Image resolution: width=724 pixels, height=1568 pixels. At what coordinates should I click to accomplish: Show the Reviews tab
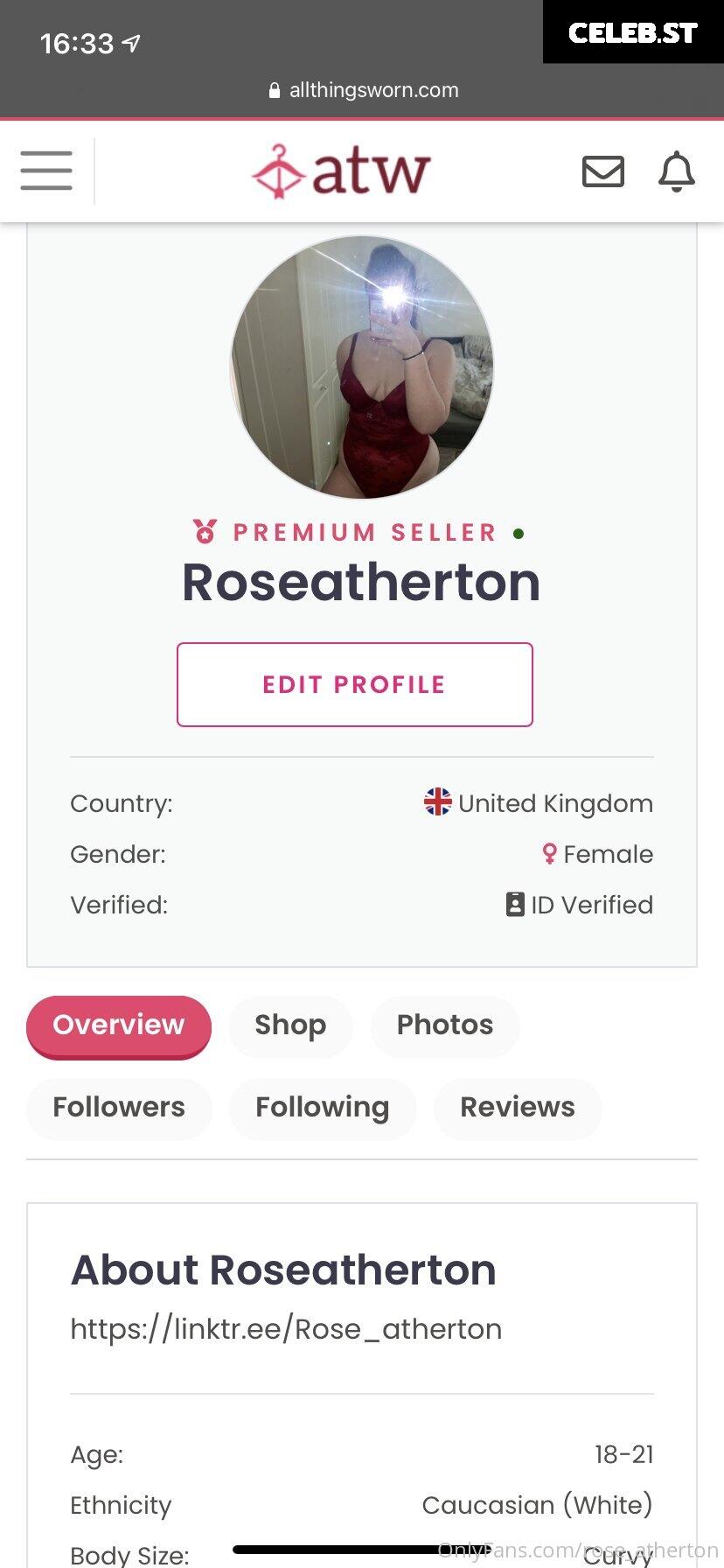pos(518,1108)
